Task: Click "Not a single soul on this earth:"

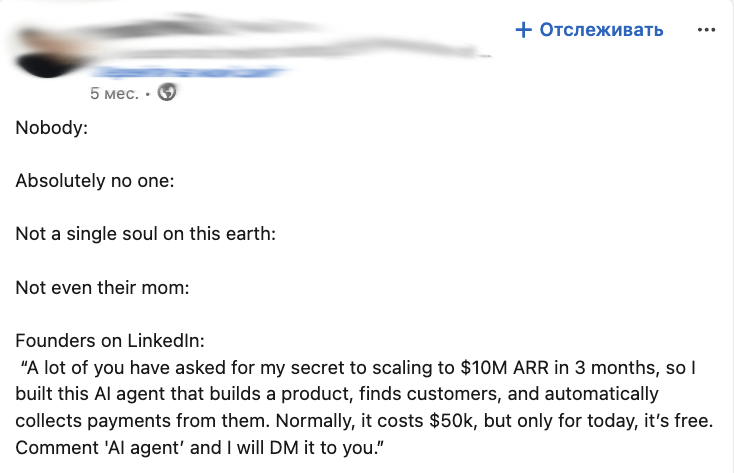Action: point(145,234)
